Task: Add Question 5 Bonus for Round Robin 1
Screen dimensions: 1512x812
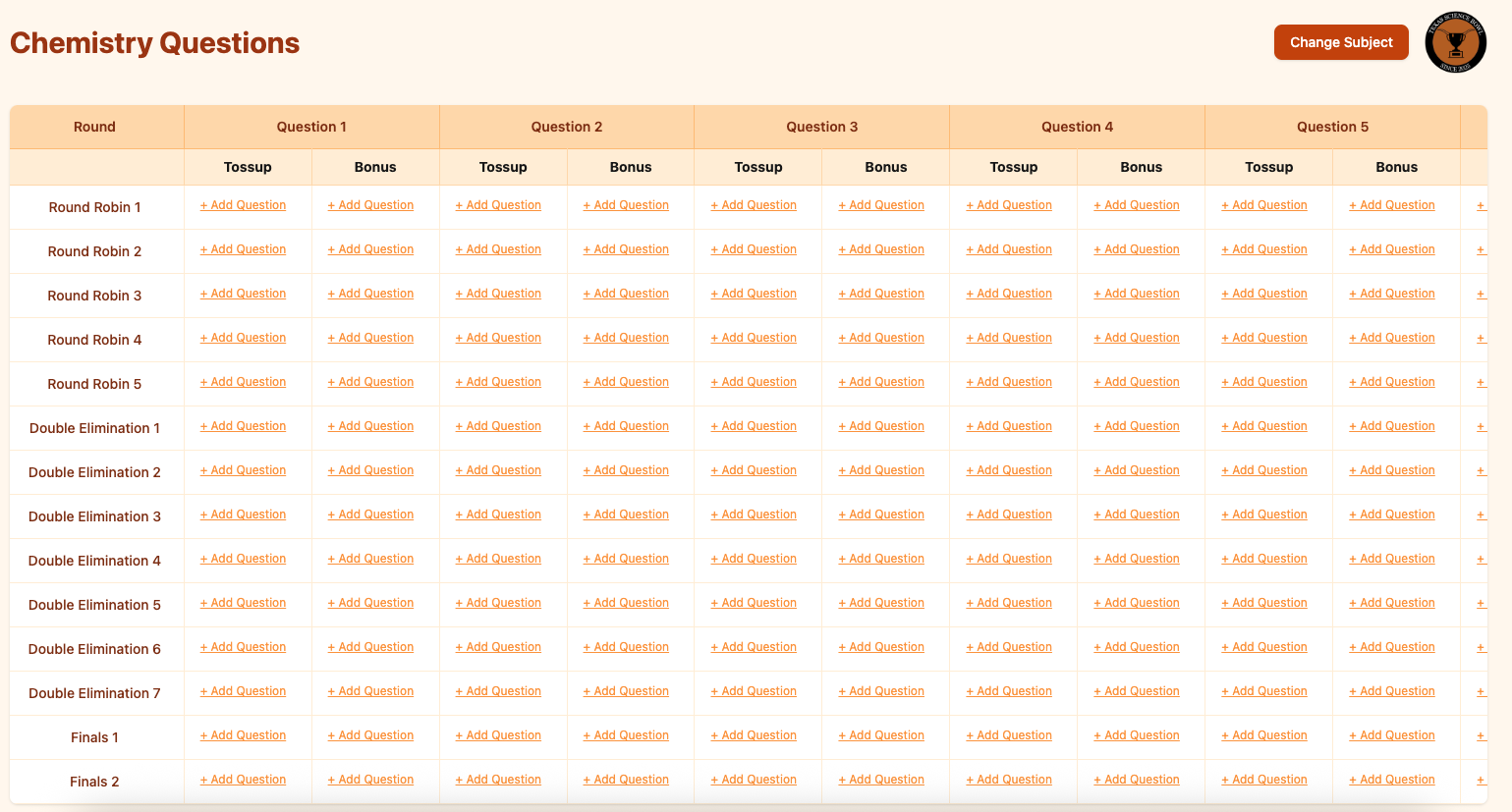Action: [1392, 205]
